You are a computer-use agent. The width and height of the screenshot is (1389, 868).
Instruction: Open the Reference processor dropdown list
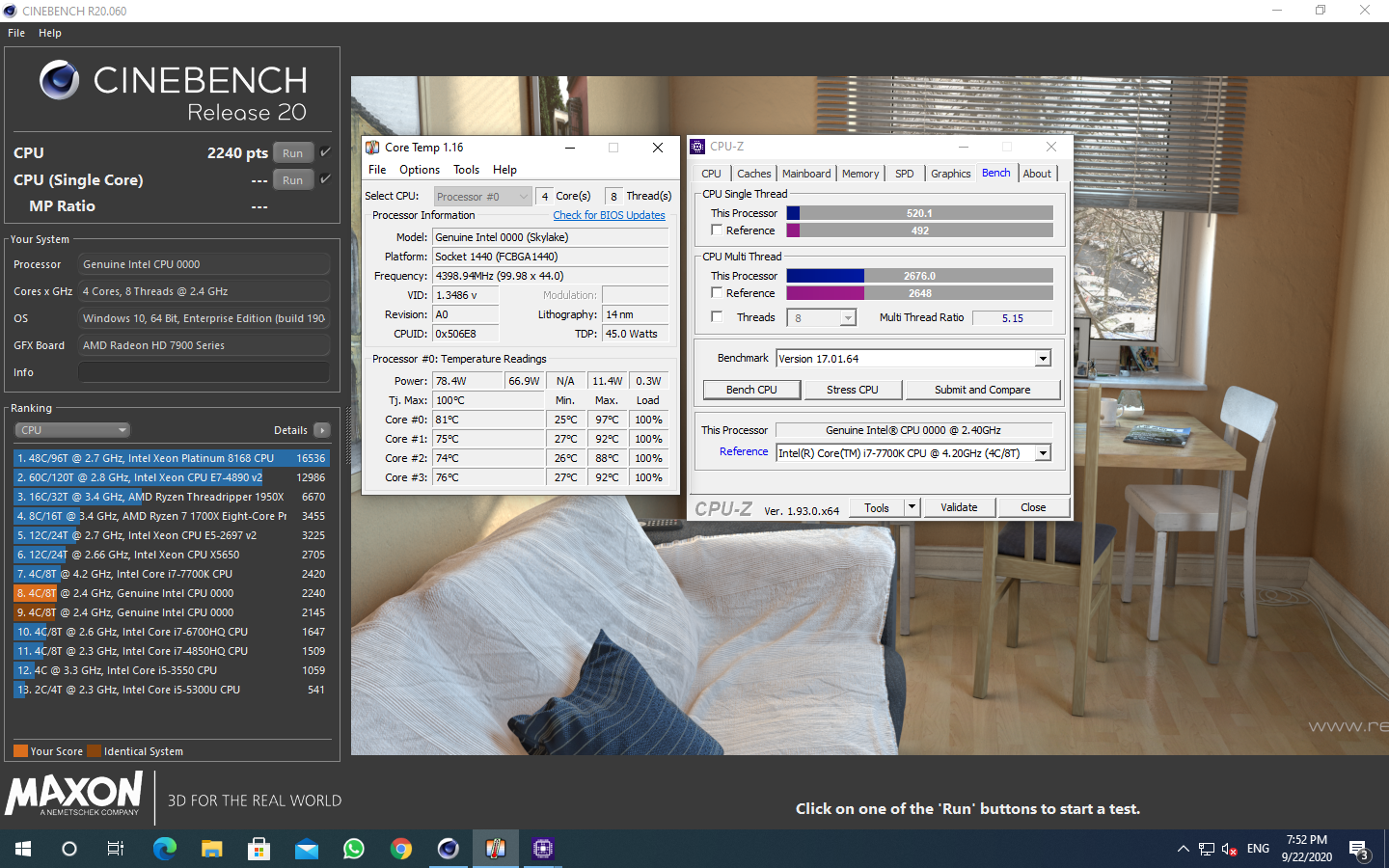(x=1043, y=453)
